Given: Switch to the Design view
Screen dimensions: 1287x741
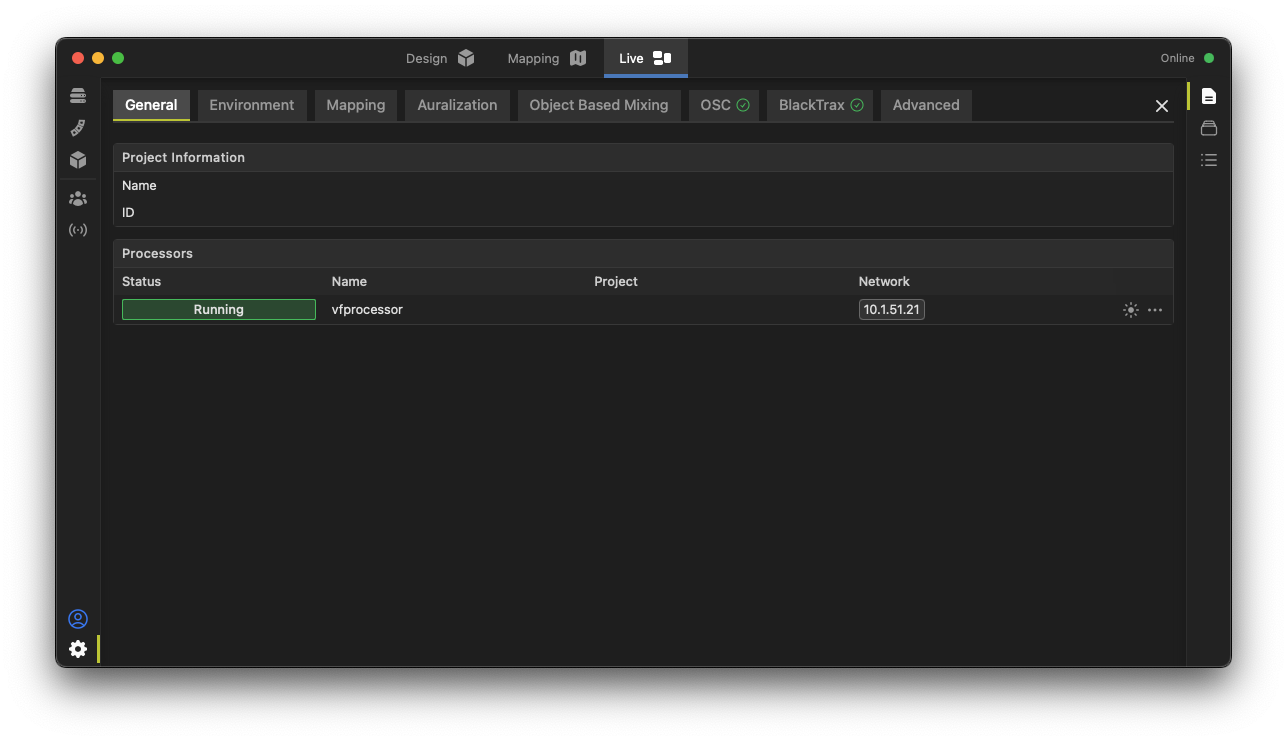Looking at the screenshot, I should coord(439,58).
